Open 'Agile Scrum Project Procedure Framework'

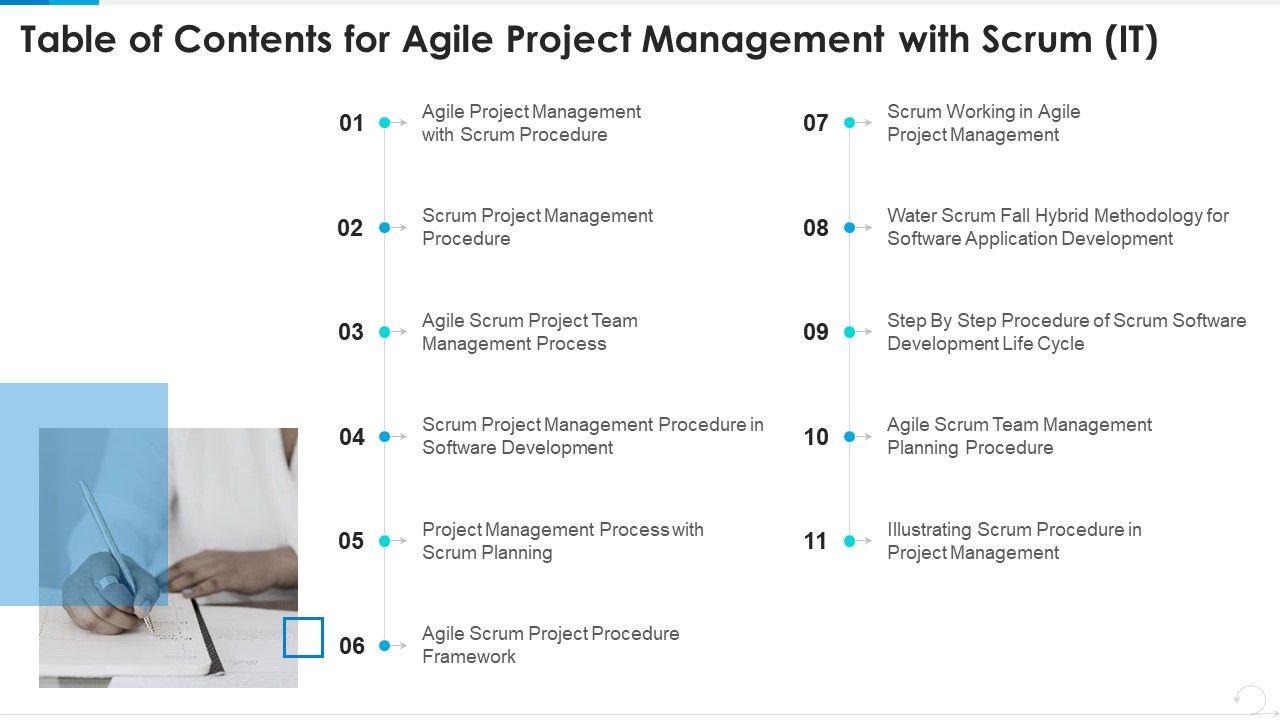[x=550, y=645]
